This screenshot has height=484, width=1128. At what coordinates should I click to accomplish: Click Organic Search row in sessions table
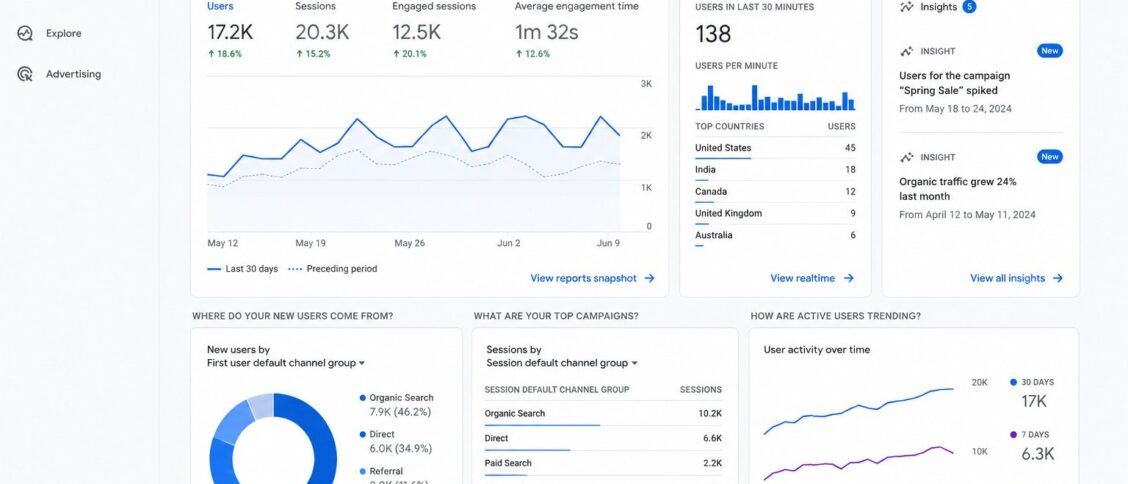(603, 414)
